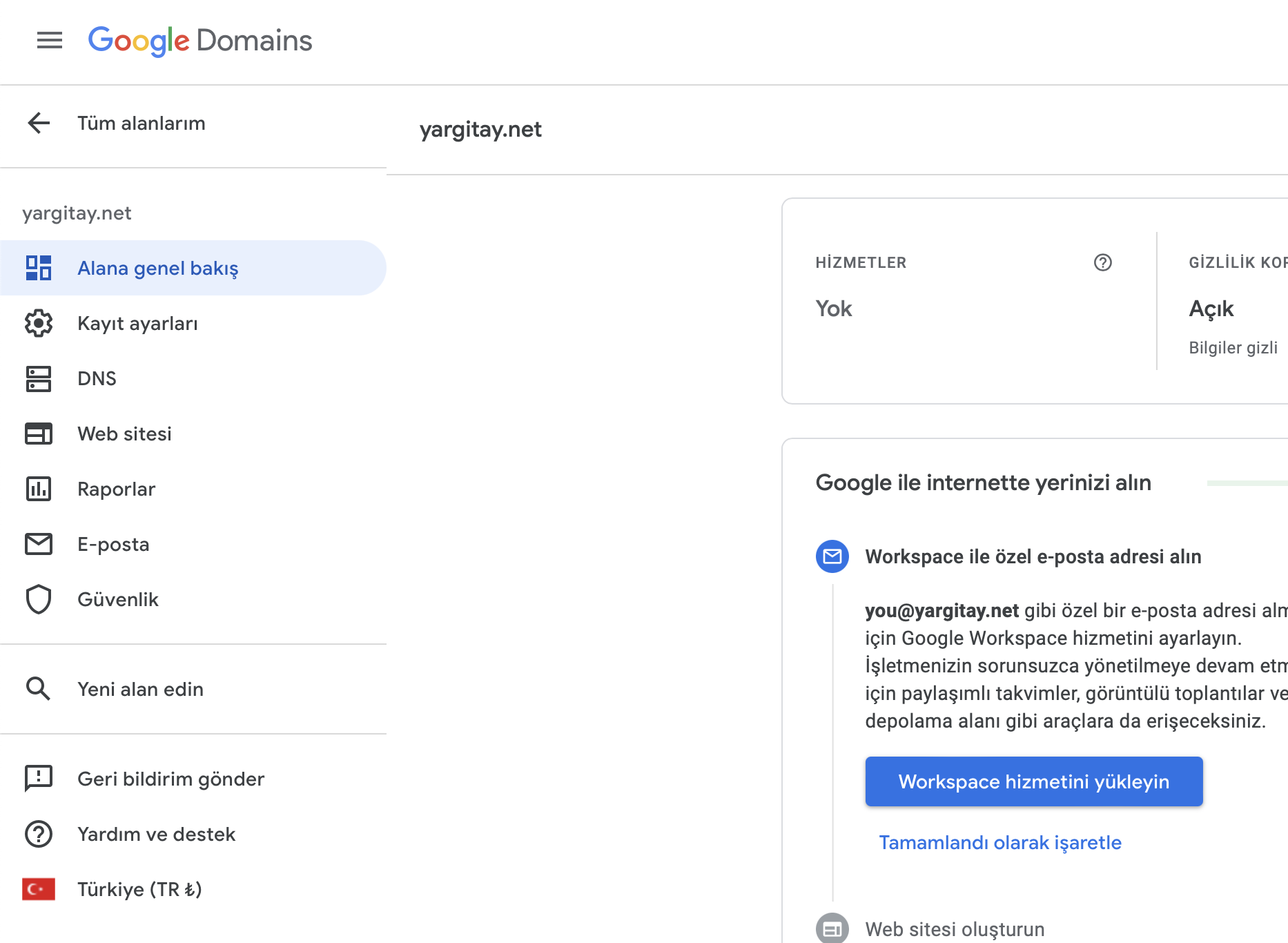
Task: Click the Yok services value
Action: coord(834,308)
